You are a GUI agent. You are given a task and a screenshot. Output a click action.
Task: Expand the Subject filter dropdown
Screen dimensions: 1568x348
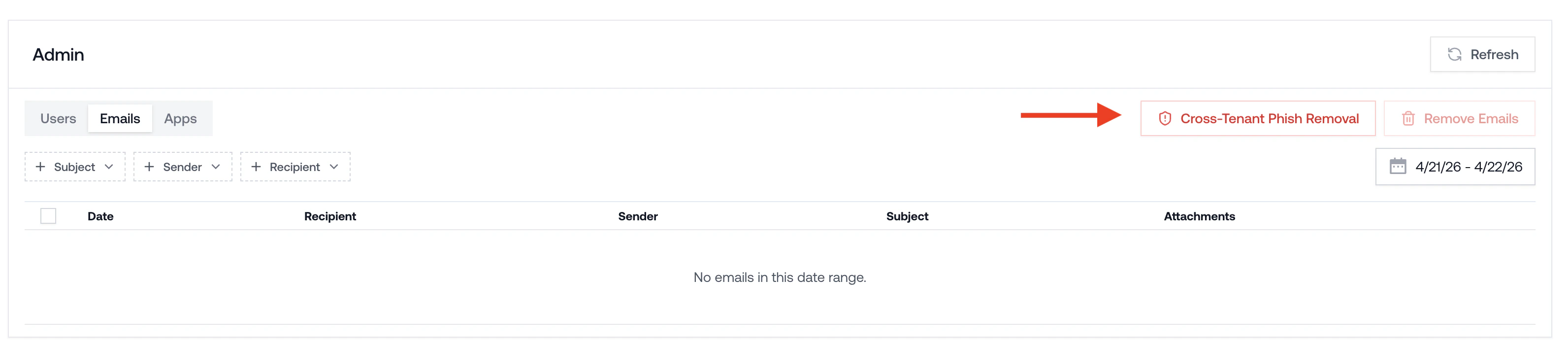pos(109,167)
